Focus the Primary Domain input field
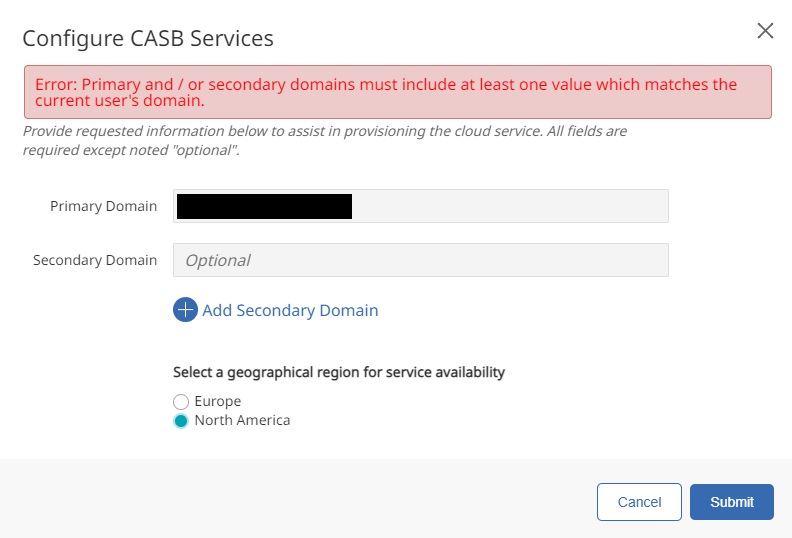792x538 pixels. (510, 206)
